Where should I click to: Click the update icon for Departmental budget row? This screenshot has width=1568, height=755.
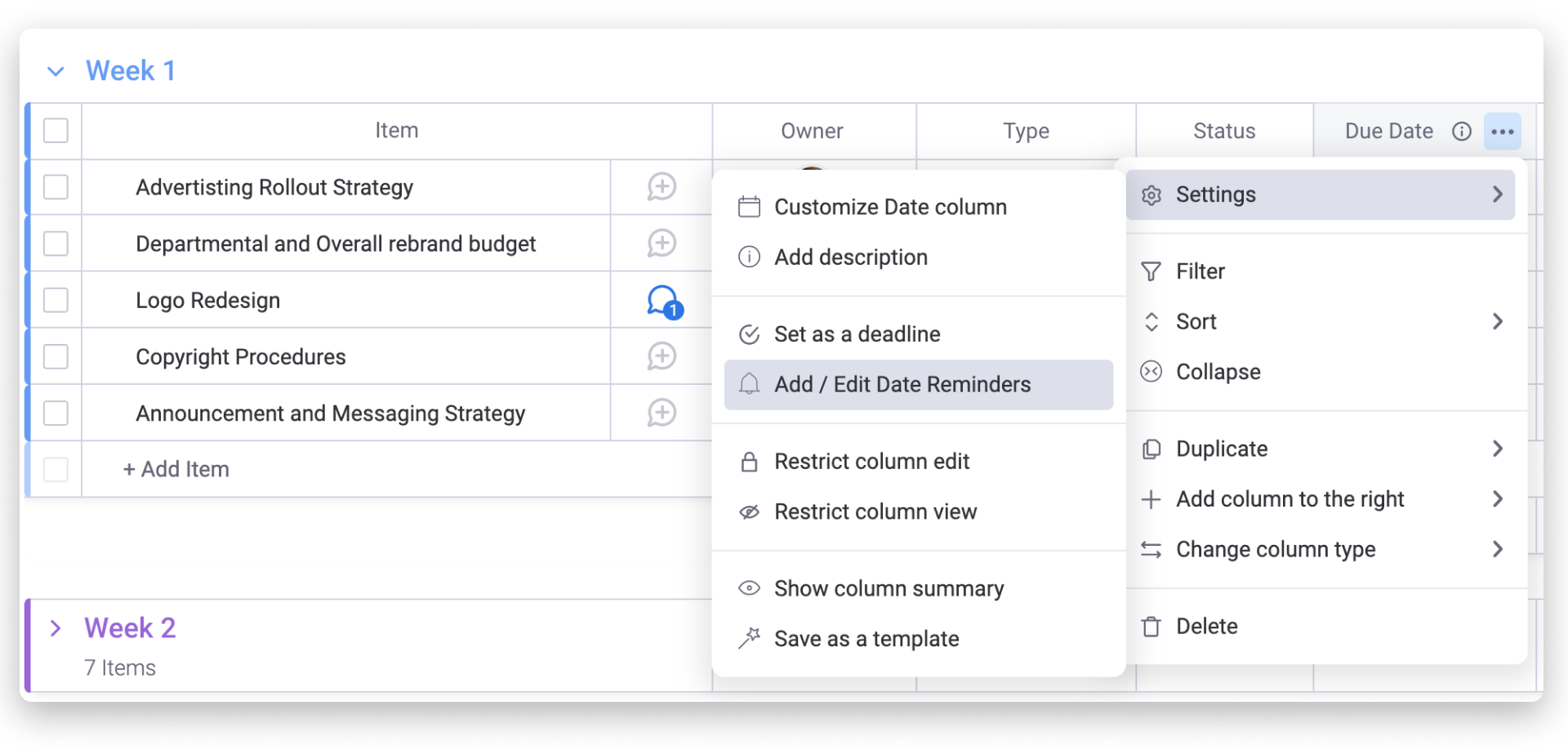pos(661,243)
